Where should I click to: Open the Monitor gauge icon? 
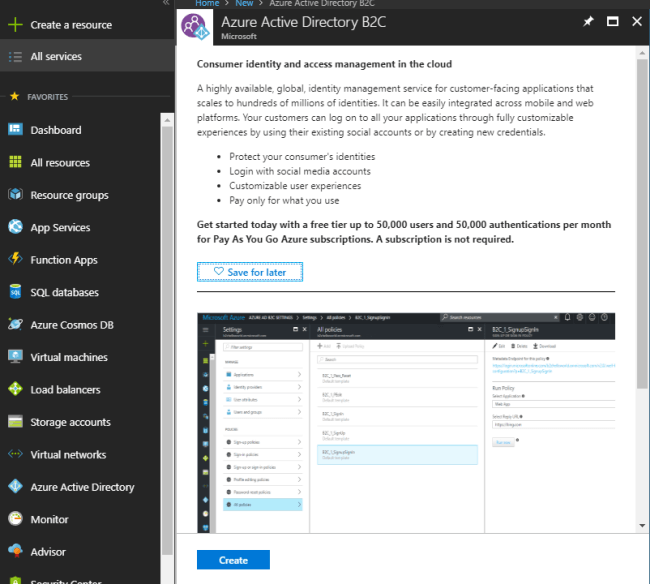point(15,519)
